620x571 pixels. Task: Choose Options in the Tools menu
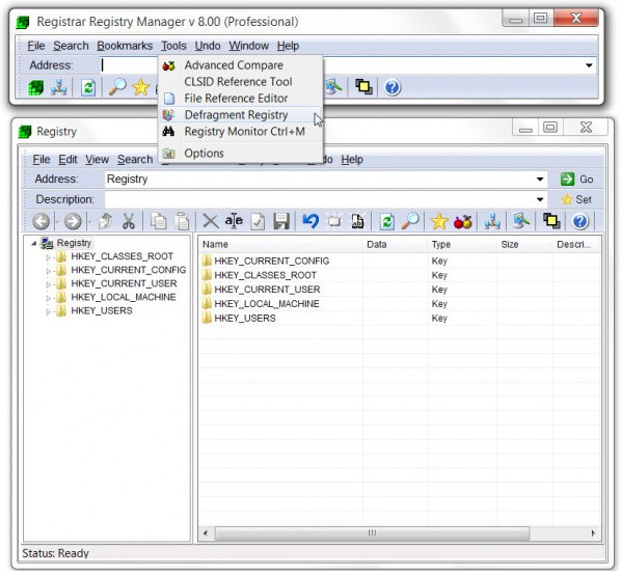click(x=240, y=153)
